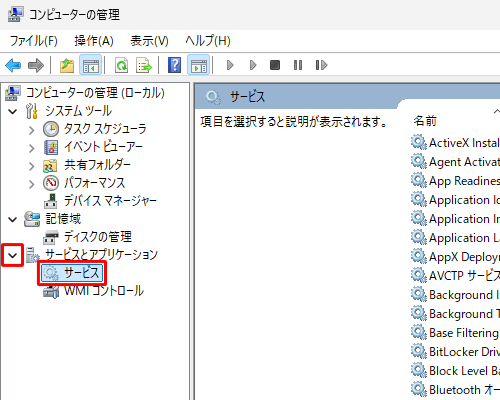Select the BitLocker Drive service row

tap(455, 352)
